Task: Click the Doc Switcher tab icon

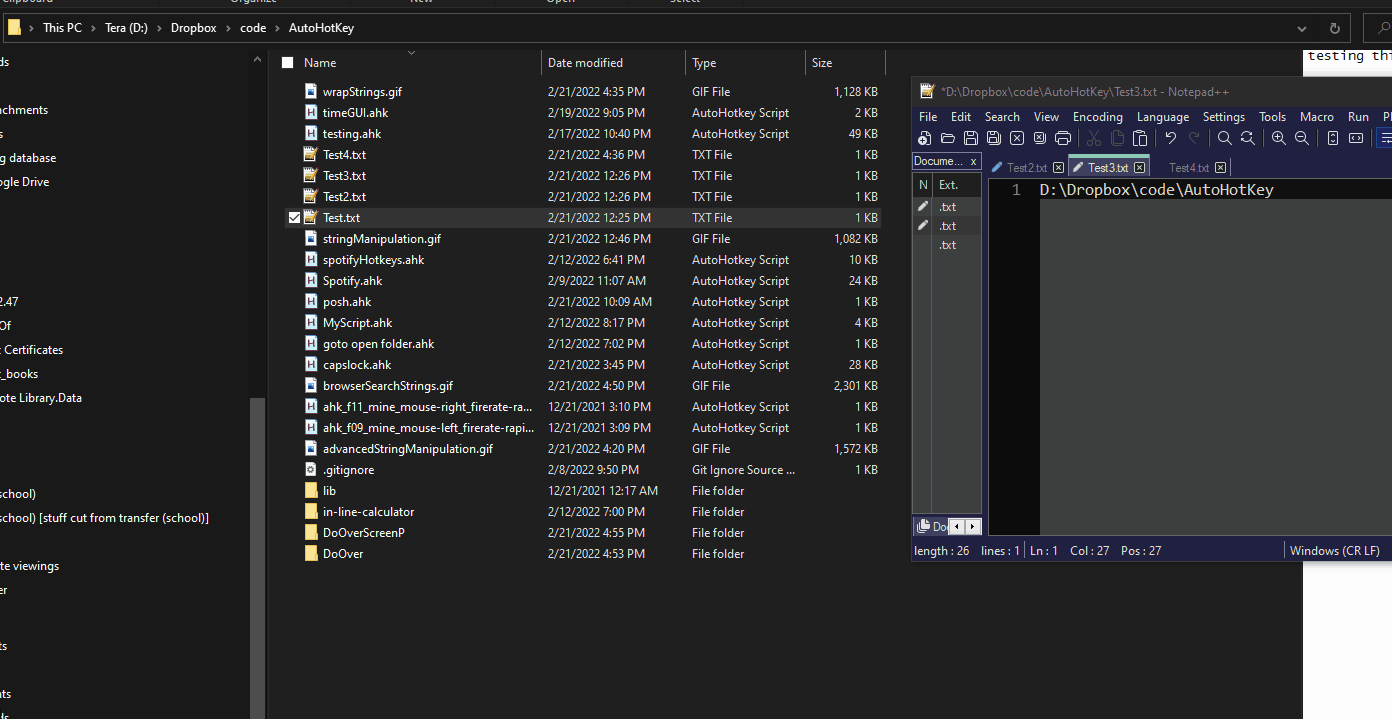Action: coord(924,526)
